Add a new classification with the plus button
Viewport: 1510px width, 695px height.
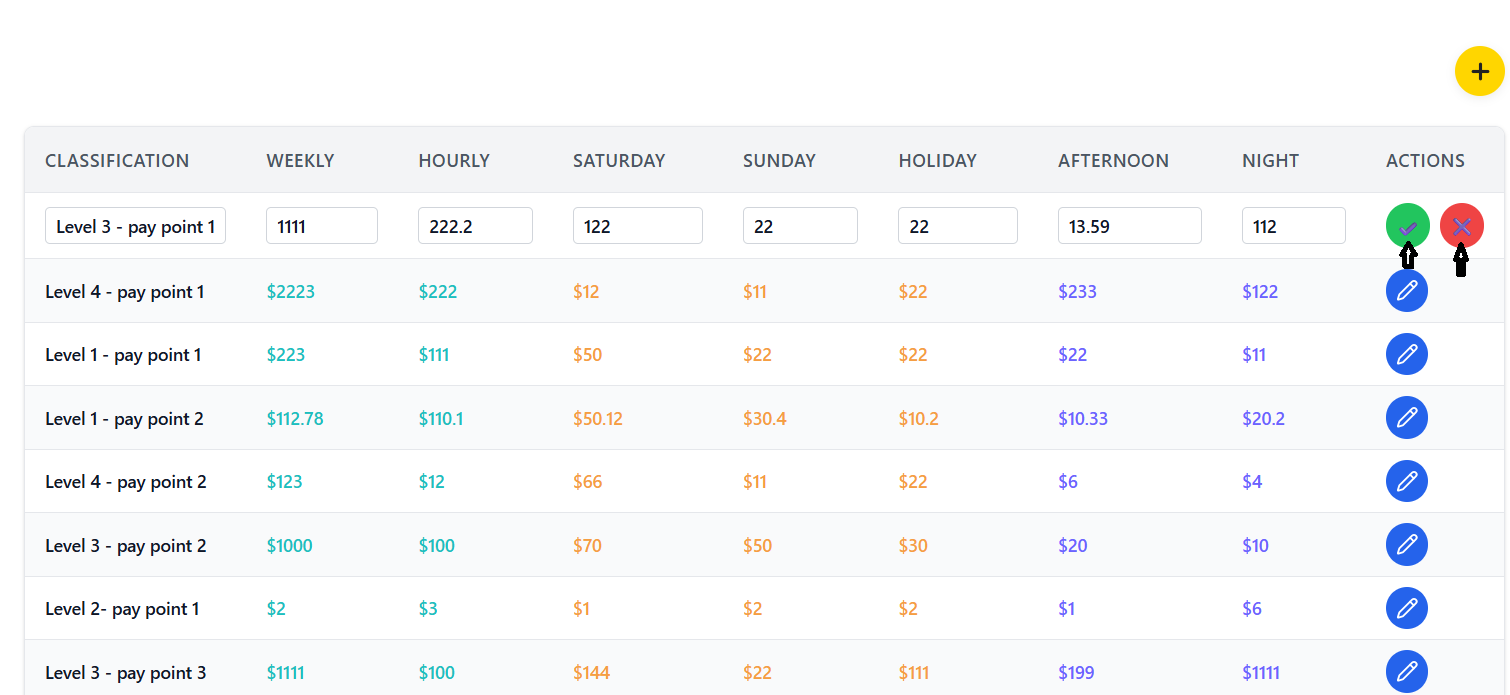point(1479,71)
